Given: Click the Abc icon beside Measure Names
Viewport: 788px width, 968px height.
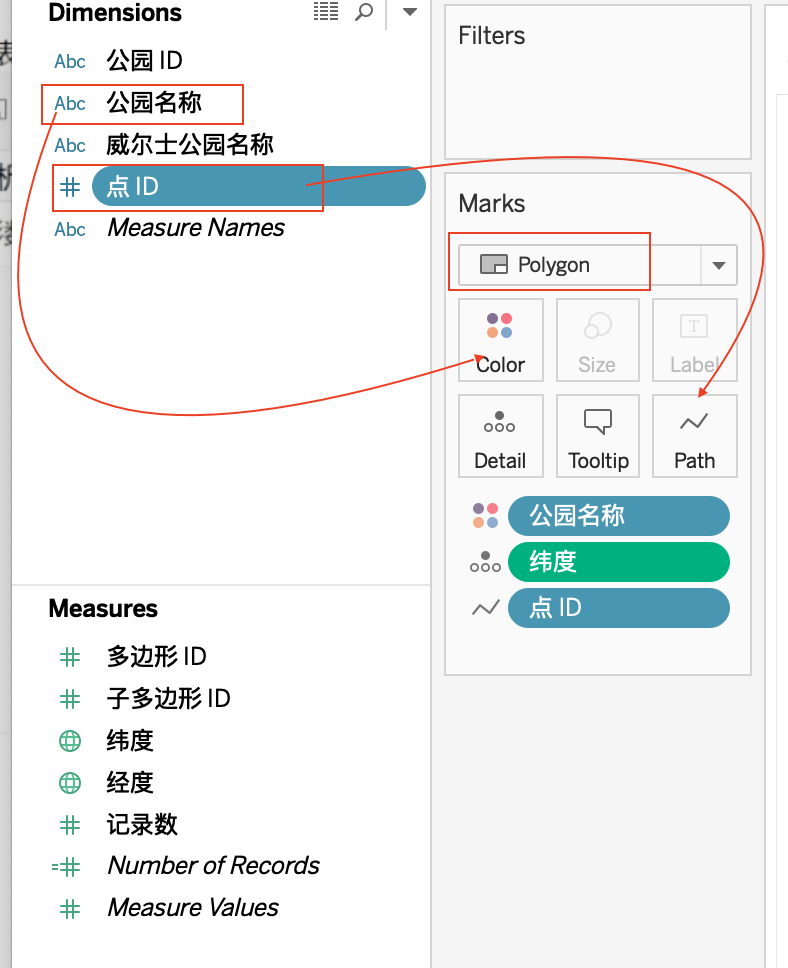Looking at the screenshot, I should pos(70,229).
